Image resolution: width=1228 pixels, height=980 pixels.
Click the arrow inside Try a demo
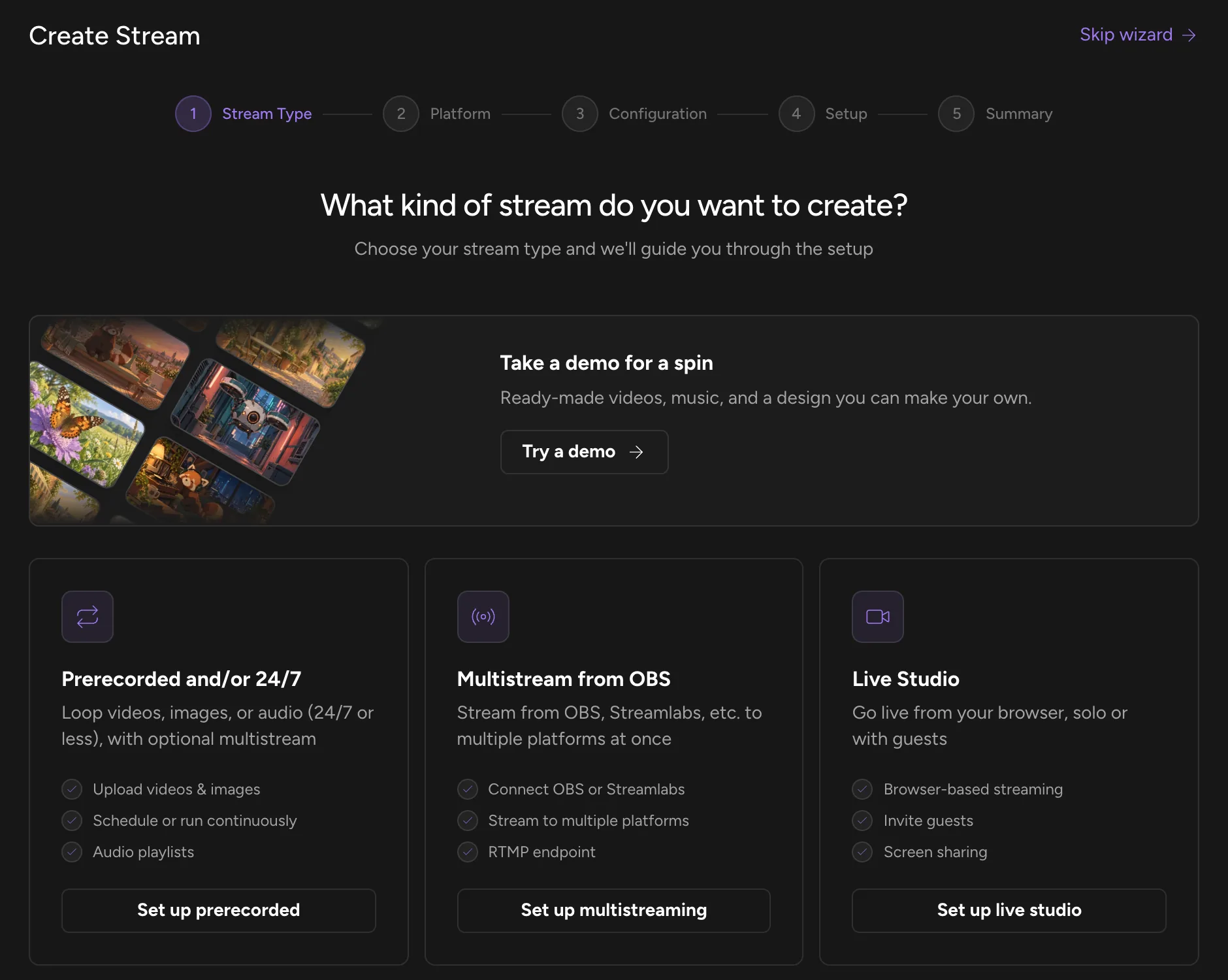tap(636, 452)
